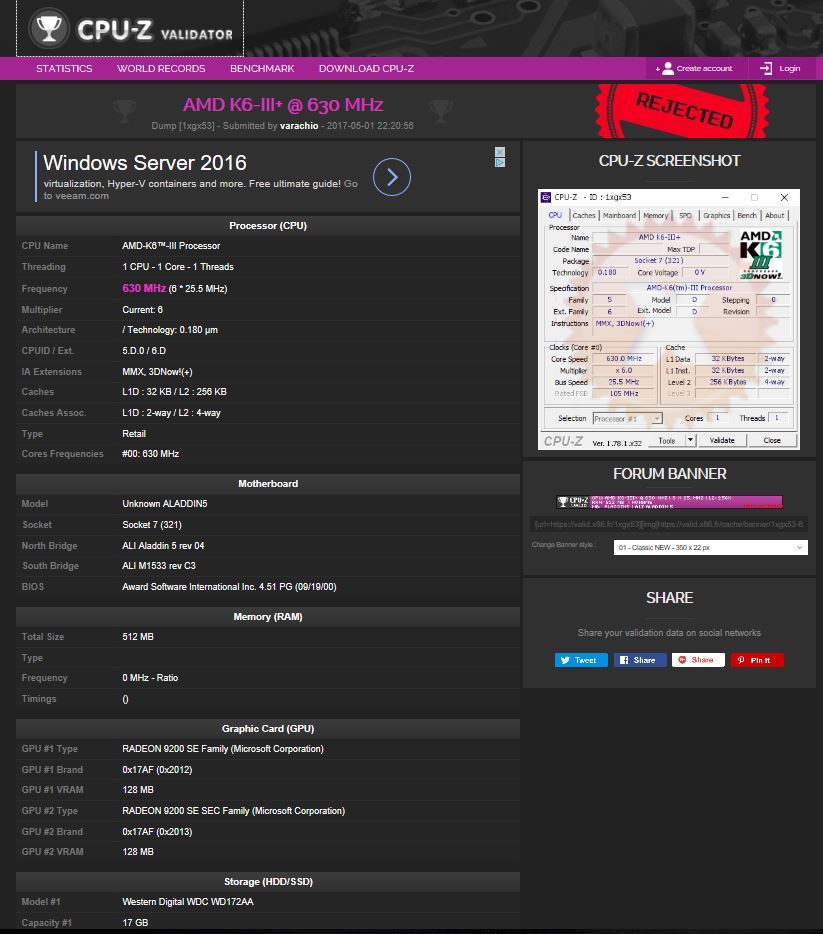Click the ALI M1533 rev C3 value
This screenshot has width=823, height=934.
coord(158,566)
